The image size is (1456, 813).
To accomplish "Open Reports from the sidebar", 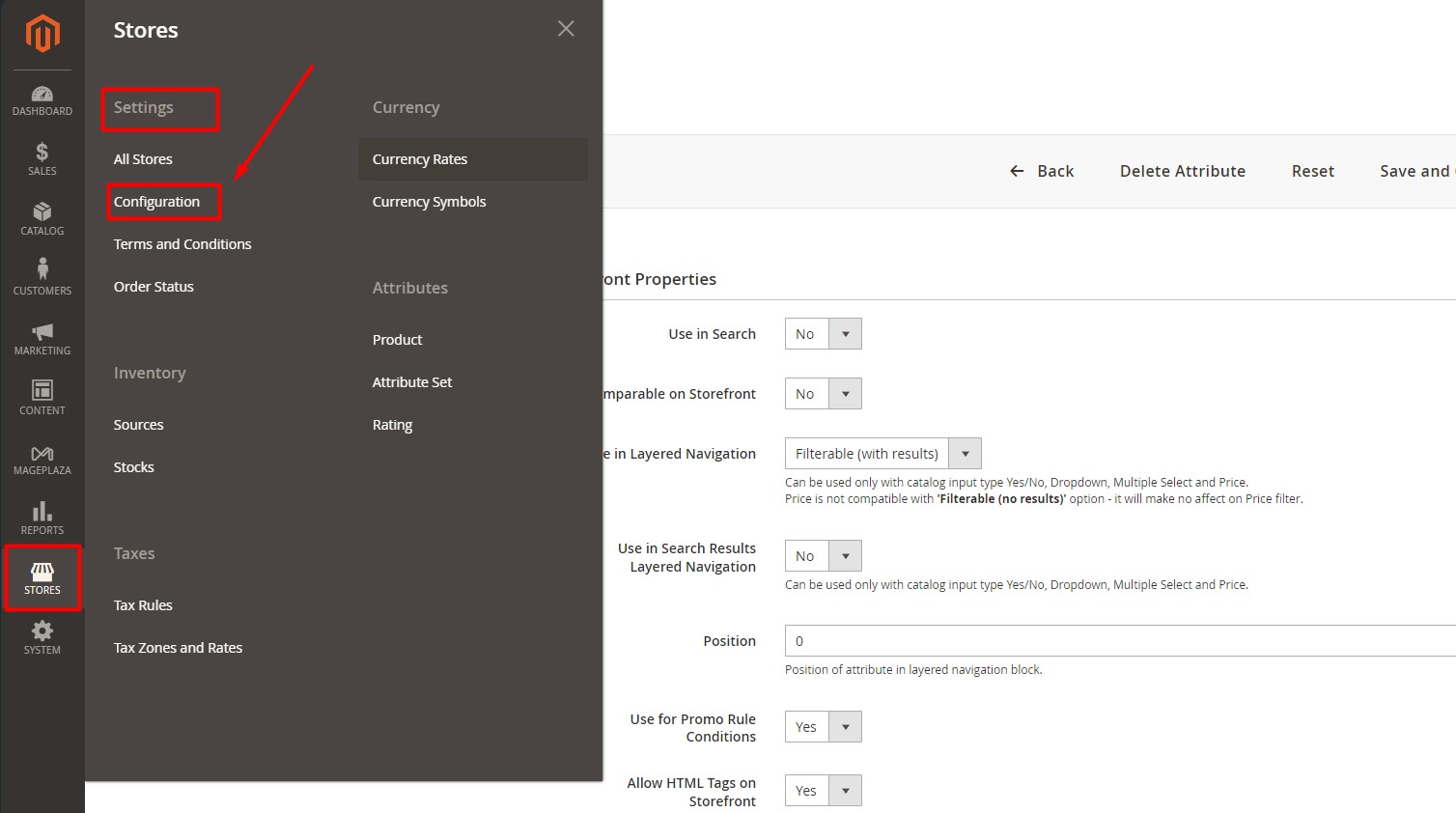I will click(x=42, y=517).
